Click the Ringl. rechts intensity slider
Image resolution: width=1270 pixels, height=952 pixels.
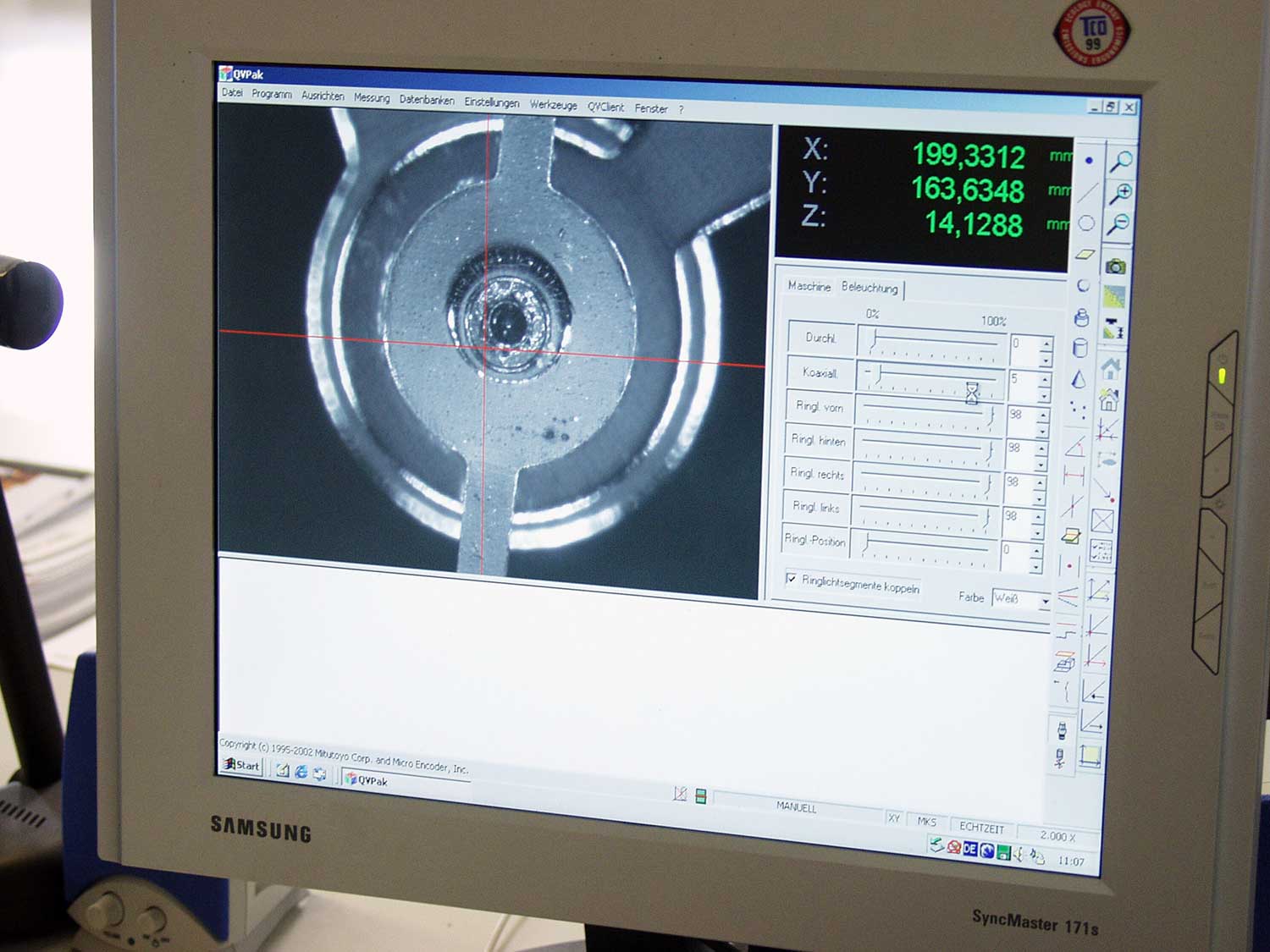pyautogui.click(x=925, y=481)
